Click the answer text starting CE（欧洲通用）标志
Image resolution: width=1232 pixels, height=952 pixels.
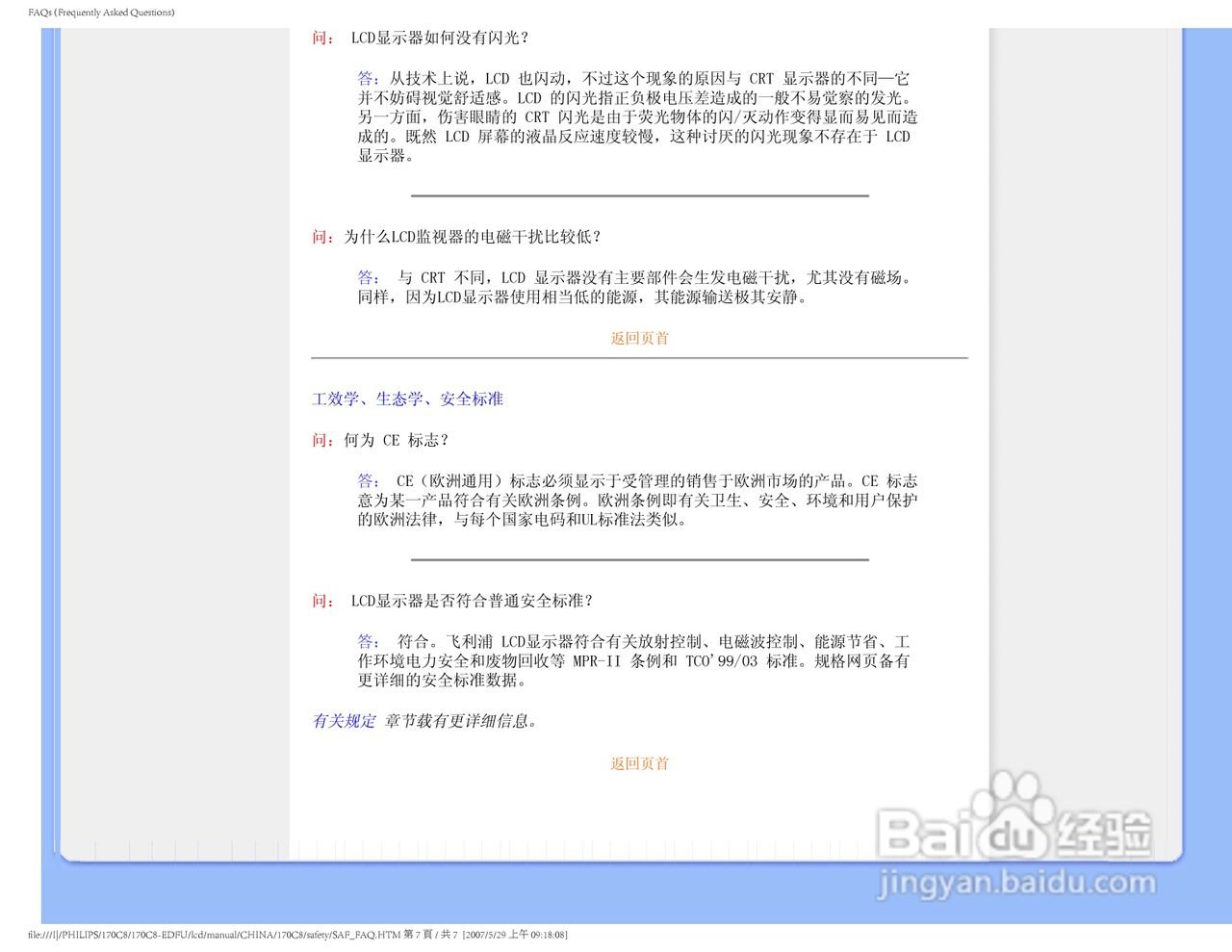pyautogui.click(x=637, y=501)
